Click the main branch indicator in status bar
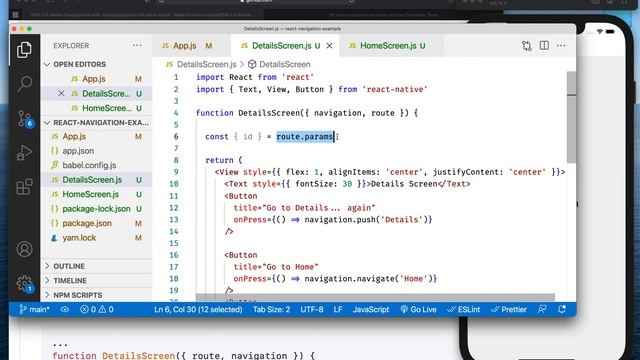Image resolution: width=640 pixels, height=360 pixels. point(34,309)
